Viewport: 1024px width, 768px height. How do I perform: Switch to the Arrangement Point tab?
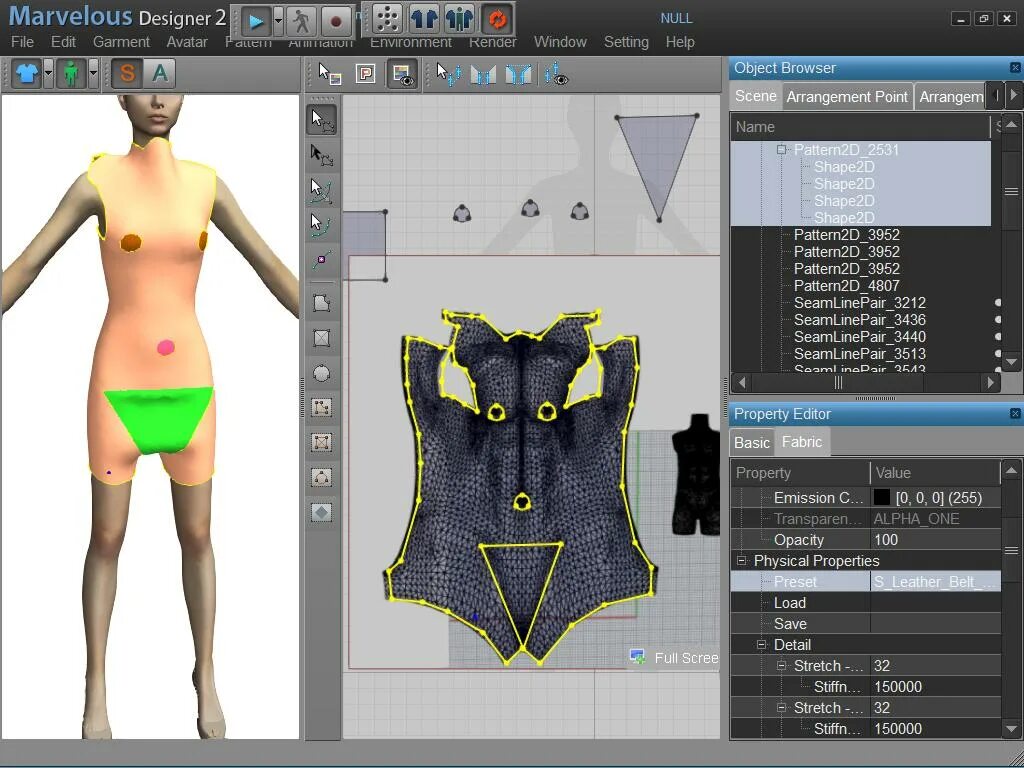click(847, 97)
